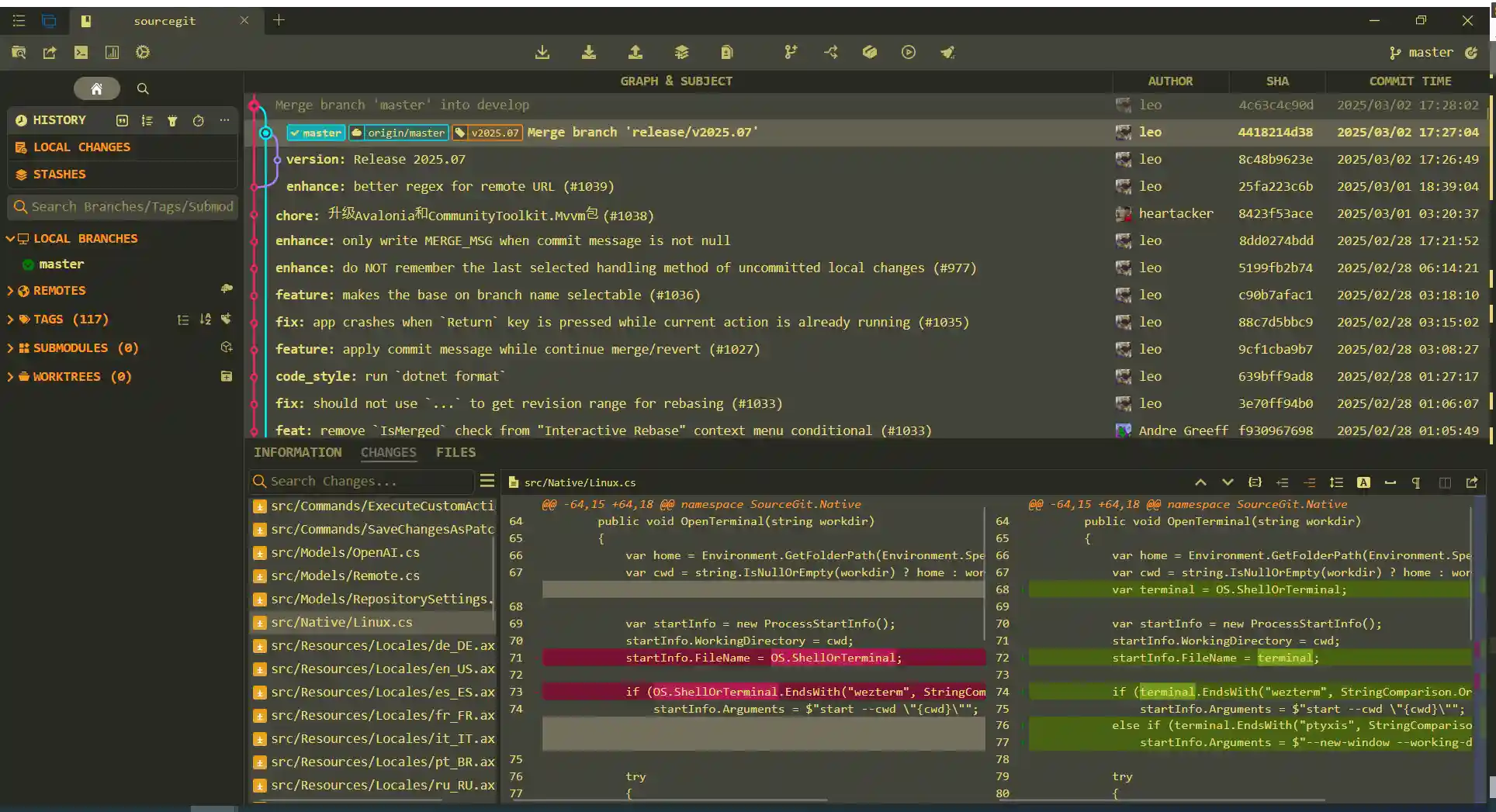Switch to the FILES tab
The width and height of the screenshot is (1496, 812).
[x=455, y=452]
